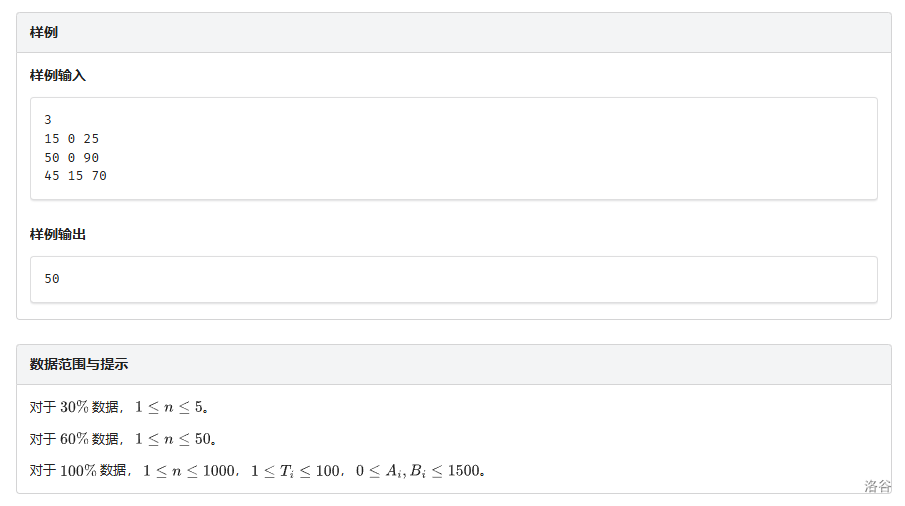This screenshot has height=506, width=905.
Task: Click the line '50 0 90'
Action: pyautogui.click(x=72, y=158)
